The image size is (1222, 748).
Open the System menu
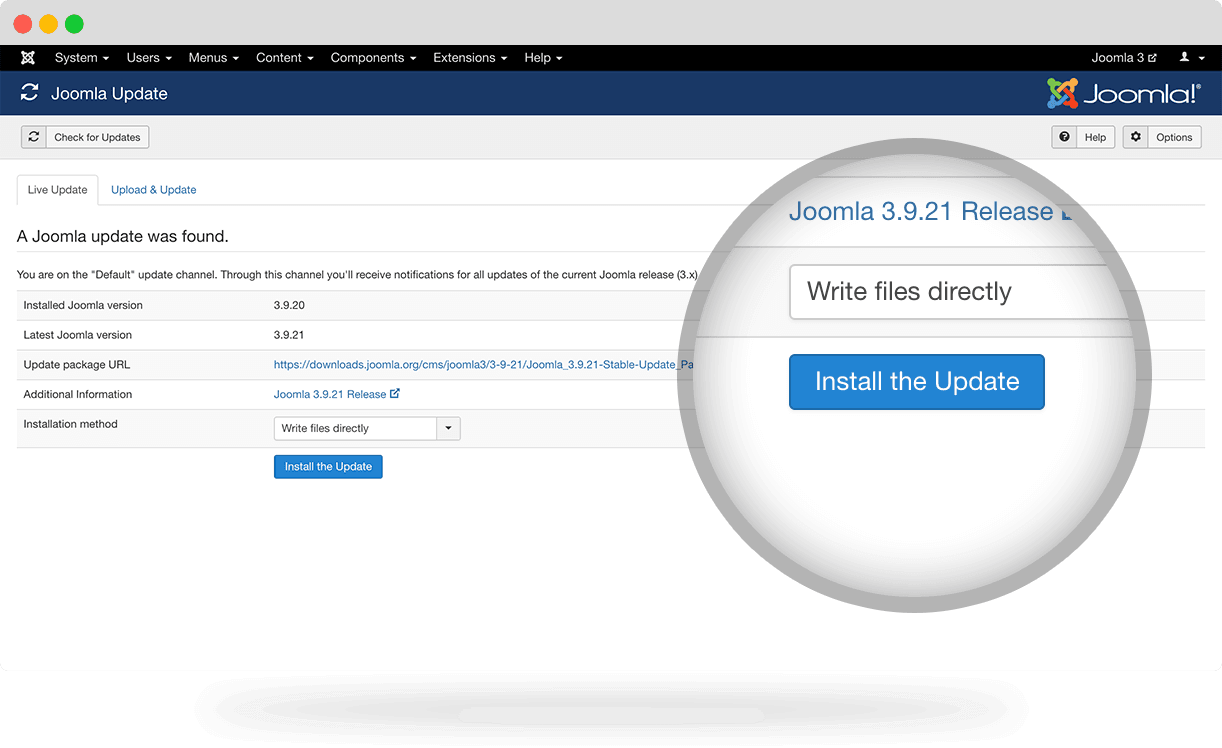(82, 58)
